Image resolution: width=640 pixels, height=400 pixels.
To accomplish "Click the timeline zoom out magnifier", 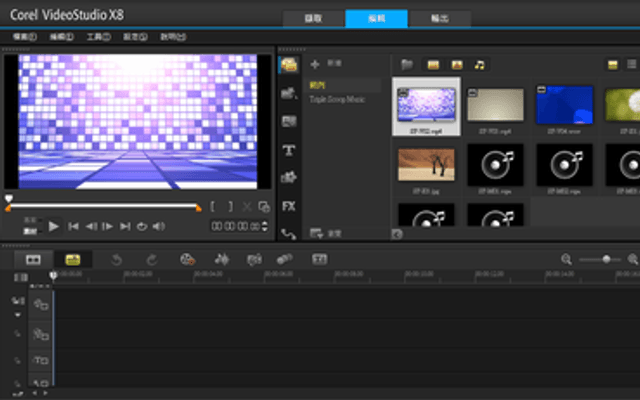I will (566, 259).
